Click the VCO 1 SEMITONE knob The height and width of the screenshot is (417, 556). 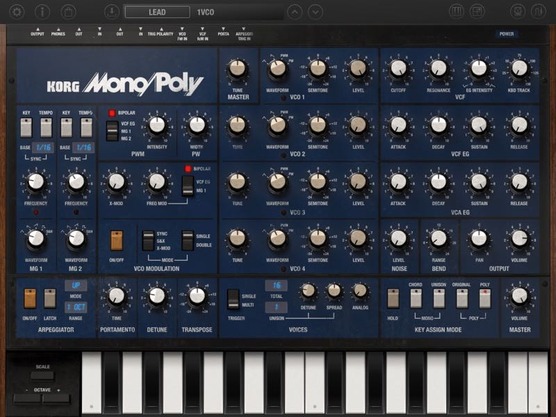[x=318, y=68]
